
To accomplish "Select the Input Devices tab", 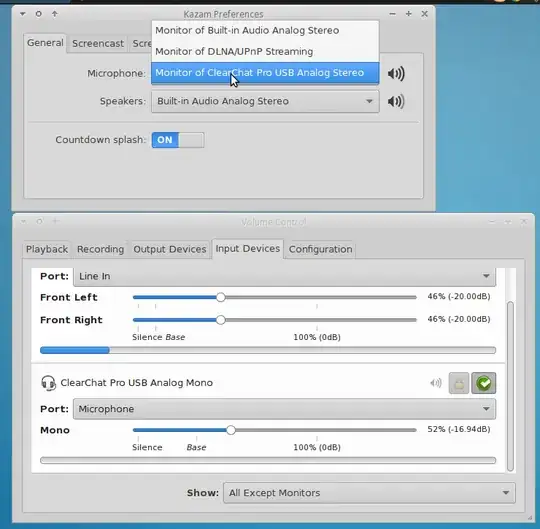I will click(248, 249).
